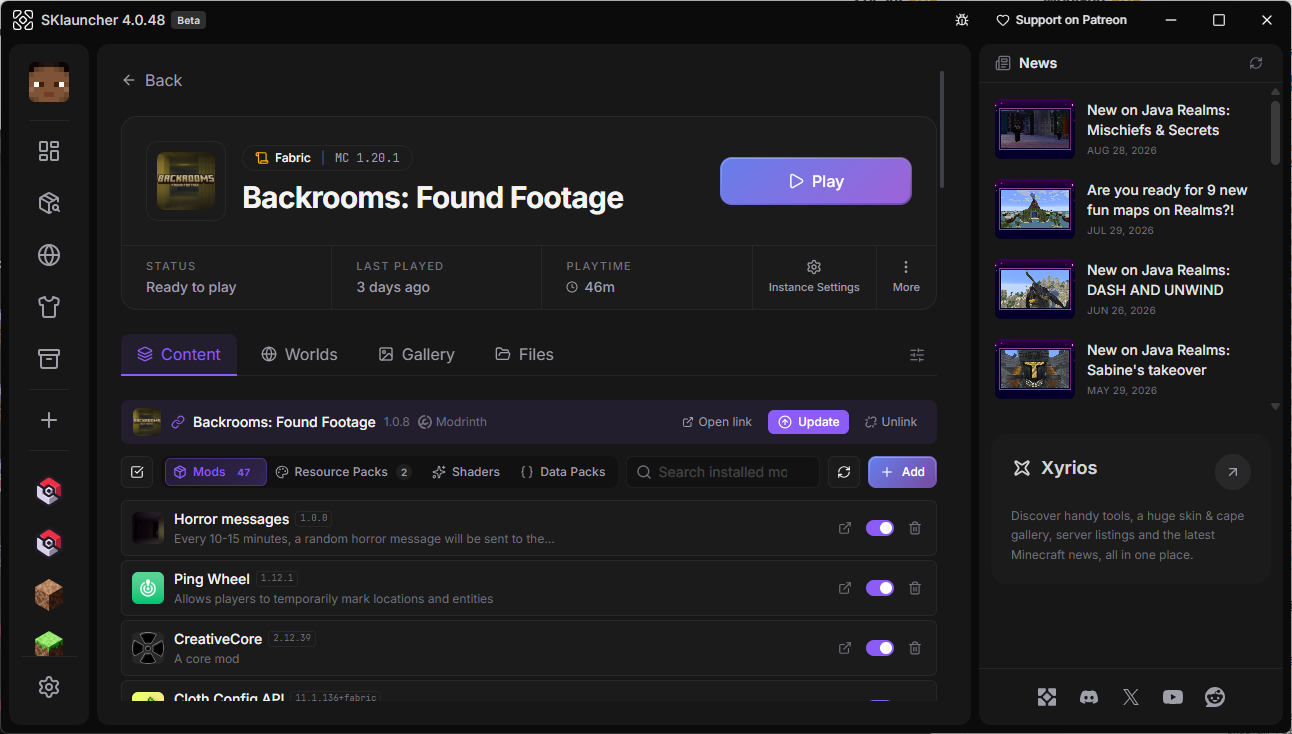
Task: Open the Sabine's takeover news thumbnail
Action: [1035, 370]
